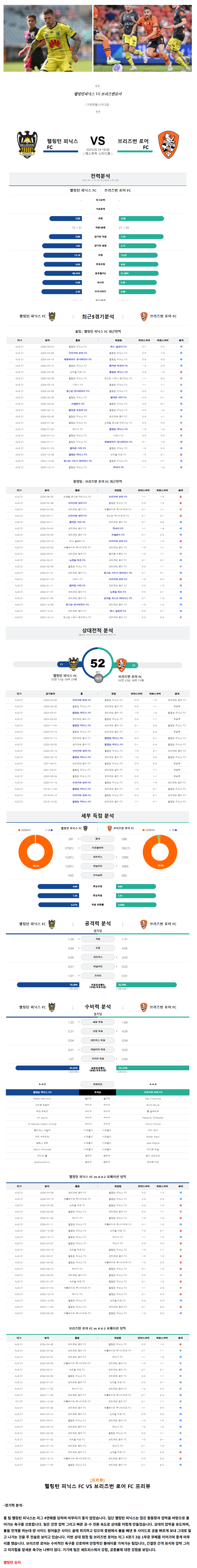This screenshot has height=1568, width=197.
Task: Select Brisbane crest in 세부 득점 분석 section
Action: [x=110, y=828]
